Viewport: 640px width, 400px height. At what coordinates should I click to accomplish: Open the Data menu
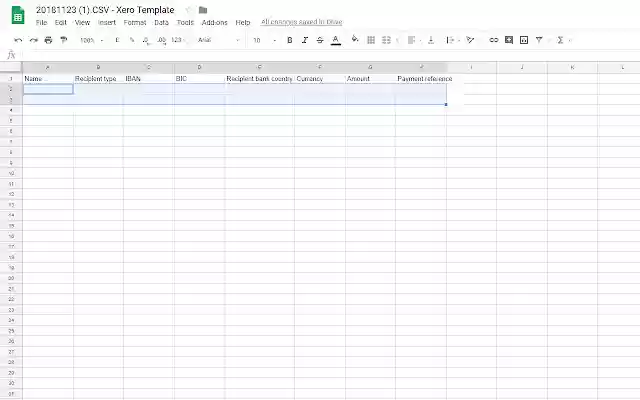tap(161, 22)
